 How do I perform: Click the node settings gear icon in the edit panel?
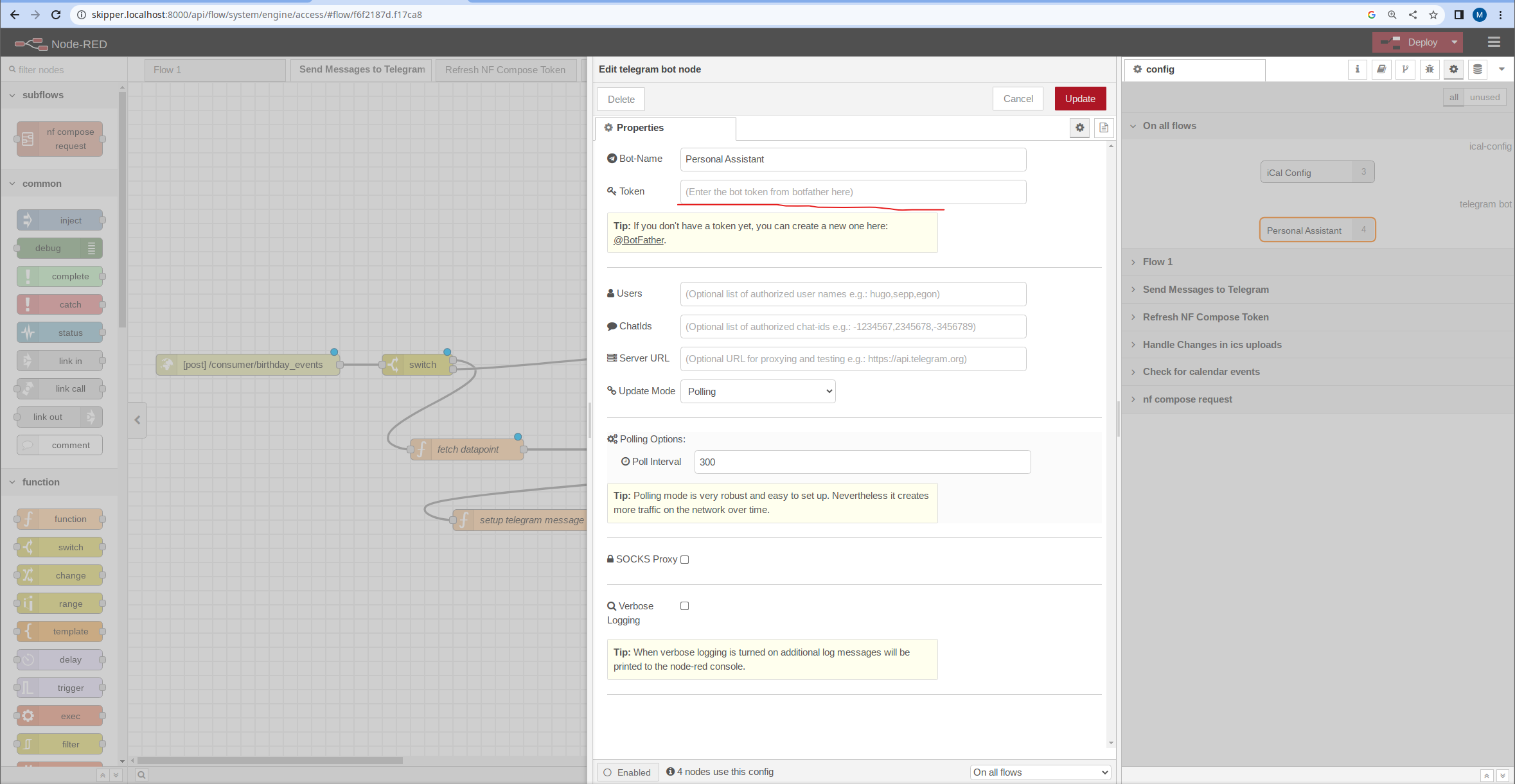tap(1079, 128)
